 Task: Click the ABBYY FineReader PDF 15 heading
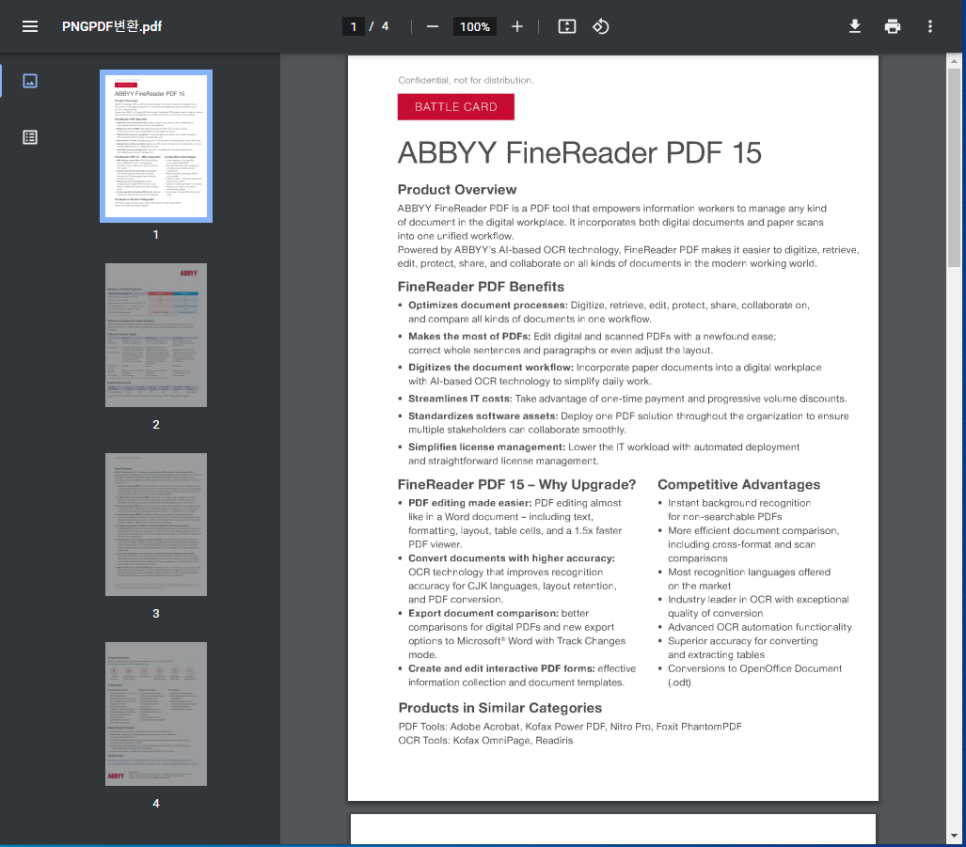tap(580, 153)
